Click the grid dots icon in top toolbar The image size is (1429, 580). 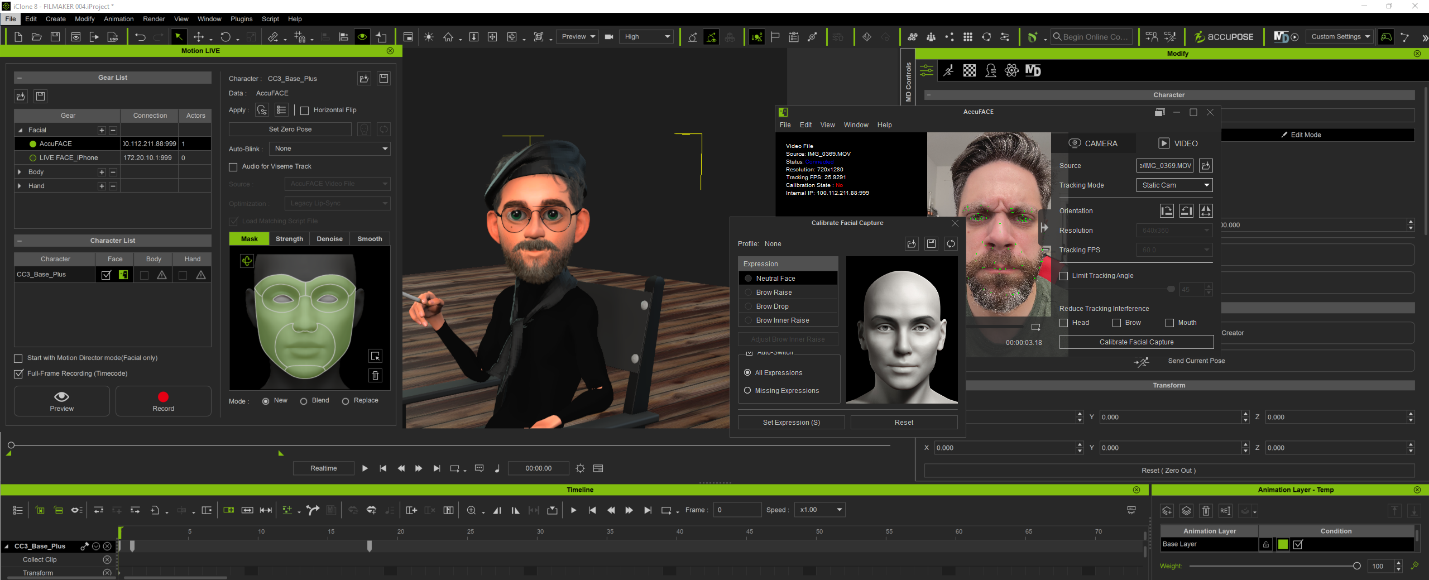click(968, 36)
